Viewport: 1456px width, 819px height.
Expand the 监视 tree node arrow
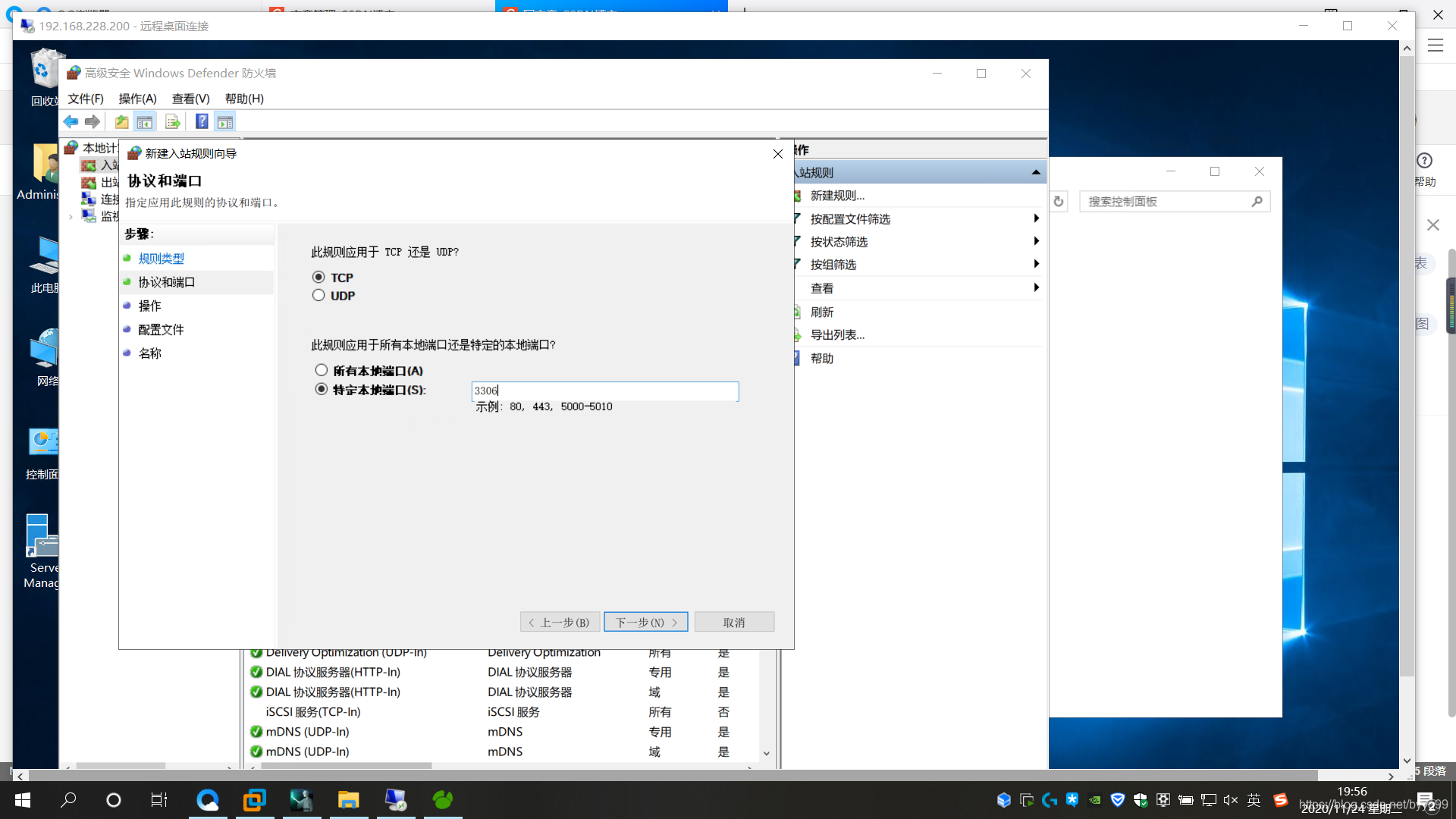tap(71, 217)
